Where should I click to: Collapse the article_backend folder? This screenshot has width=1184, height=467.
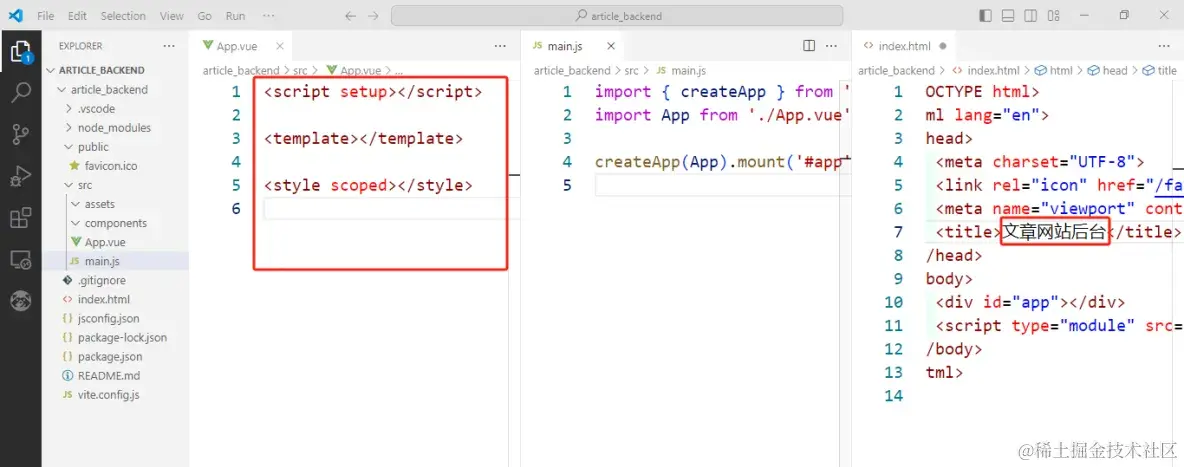point(116,89)
